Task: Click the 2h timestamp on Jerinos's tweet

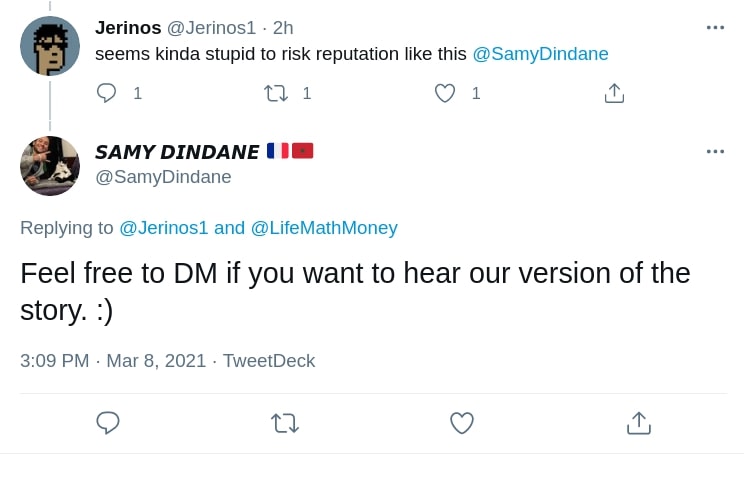Action: tap(283, 28)
